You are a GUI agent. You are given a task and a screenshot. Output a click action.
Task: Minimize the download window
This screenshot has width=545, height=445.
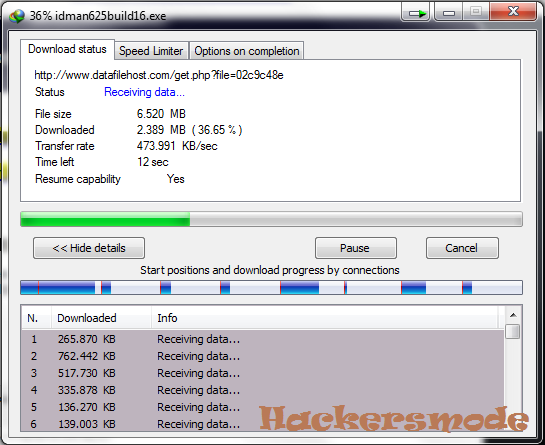(x=448, y=13)
